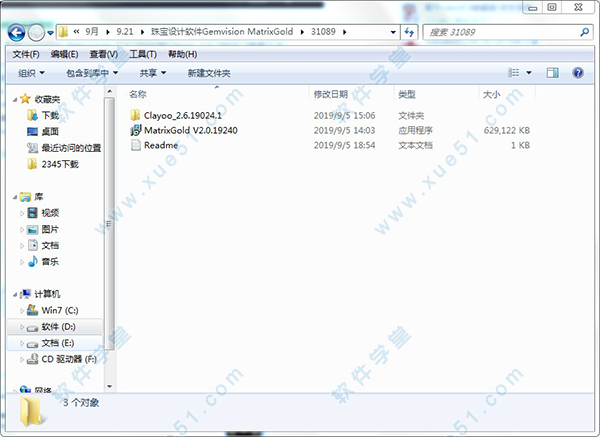The height and width of the screenshot is (437, 600).
Task: Click the Readme file name
Action: pyautogui.click(x=161, y=145)
